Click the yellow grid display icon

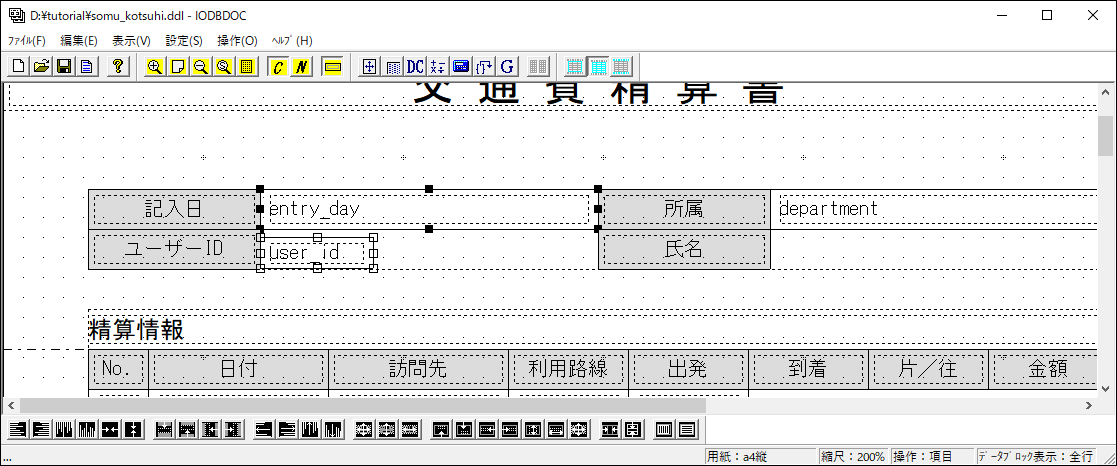pyautogui.click(x=246, y=67)
